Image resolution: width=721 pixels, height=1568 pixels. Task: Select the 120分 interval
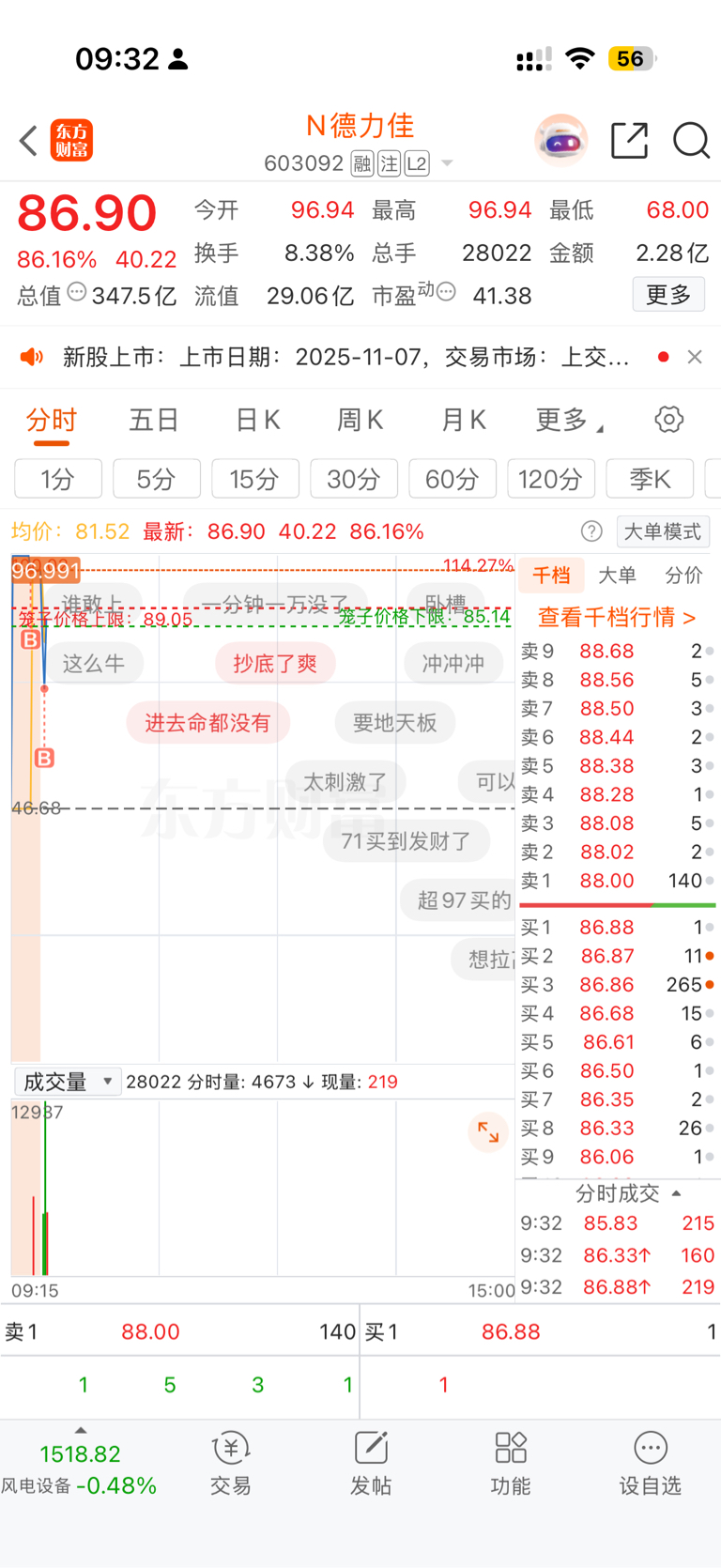[x=551, y=479]
